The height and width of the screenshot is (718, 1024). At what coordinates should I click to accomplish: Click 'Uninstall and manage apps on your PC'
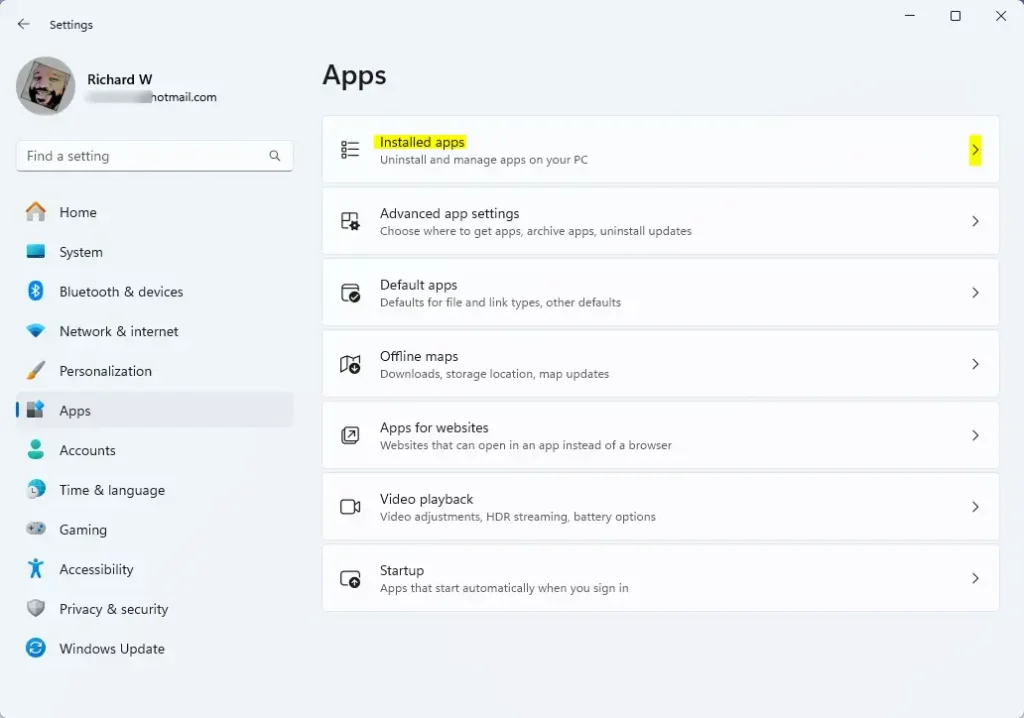[x=484, y=159]
